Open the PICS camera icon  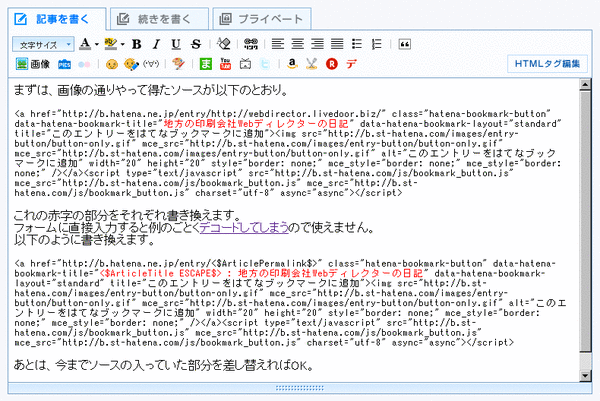[x=65, y=64]
